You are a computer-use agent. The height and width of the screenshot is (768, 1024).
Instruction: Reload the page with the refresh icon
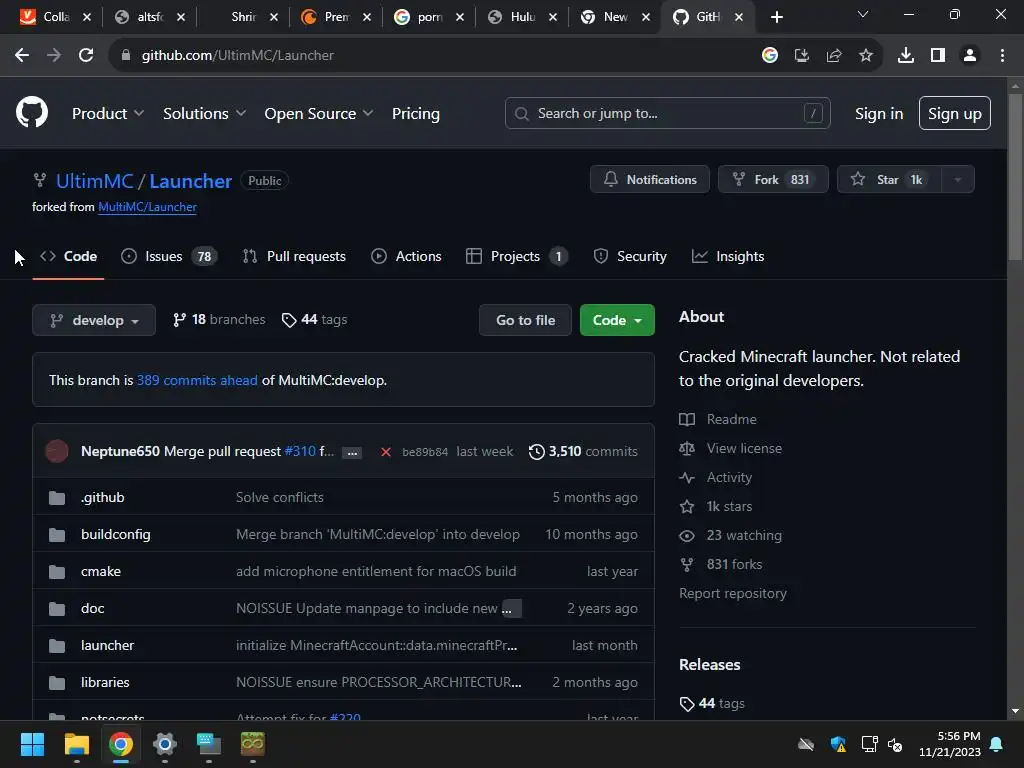[86, 56]
